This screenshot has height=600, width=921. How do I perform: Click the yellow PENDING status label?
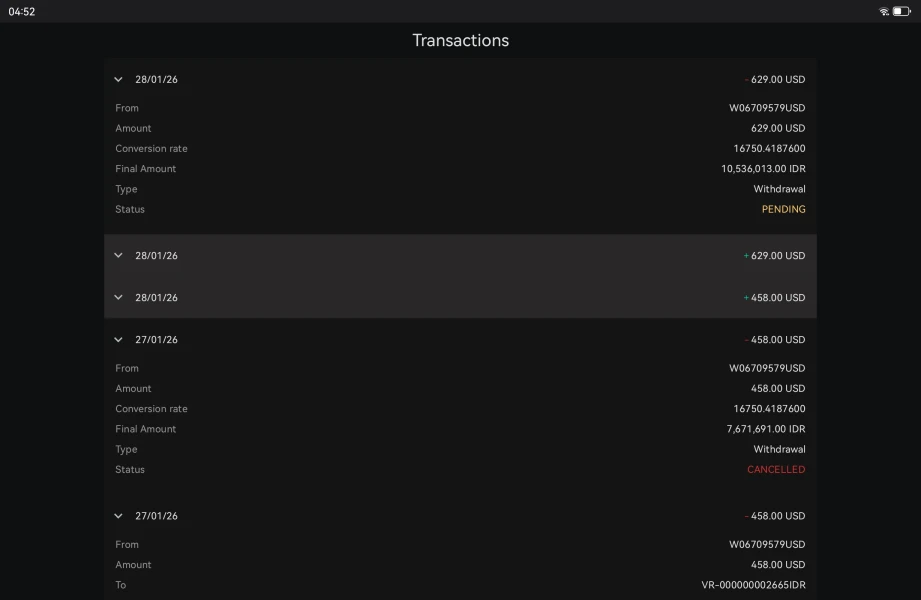pyautogui.click(x=783, y=210)
